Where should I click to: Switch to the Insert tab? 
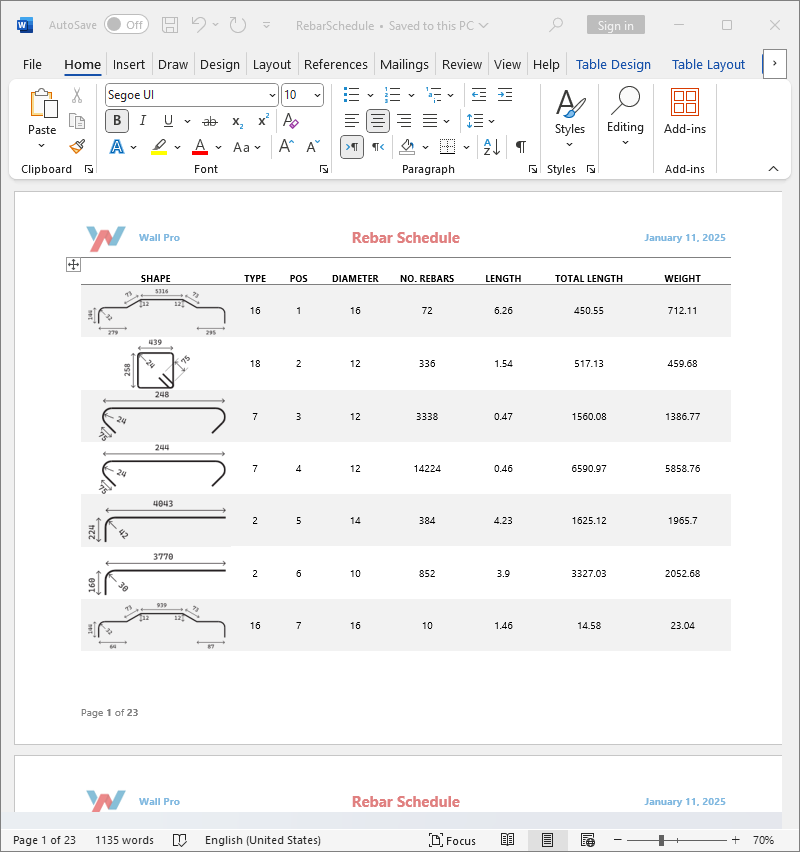coord(129,65)
